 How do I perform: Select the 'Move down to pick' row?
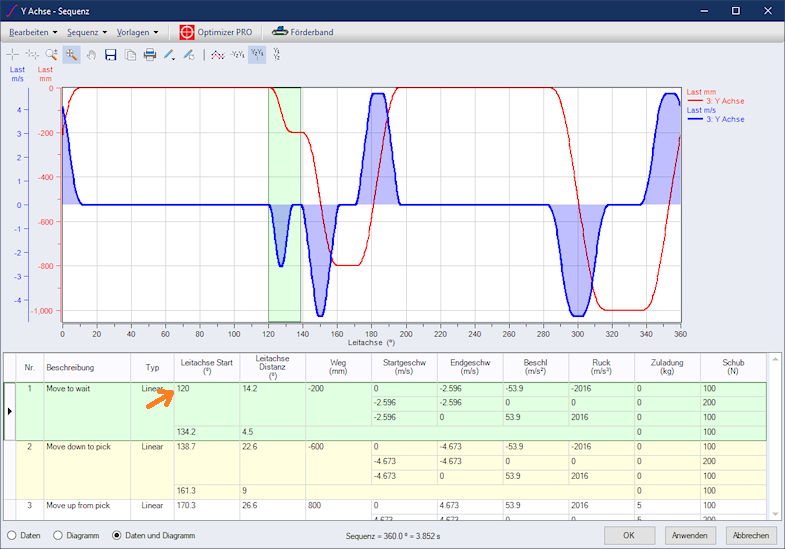(x=78, y=447)
